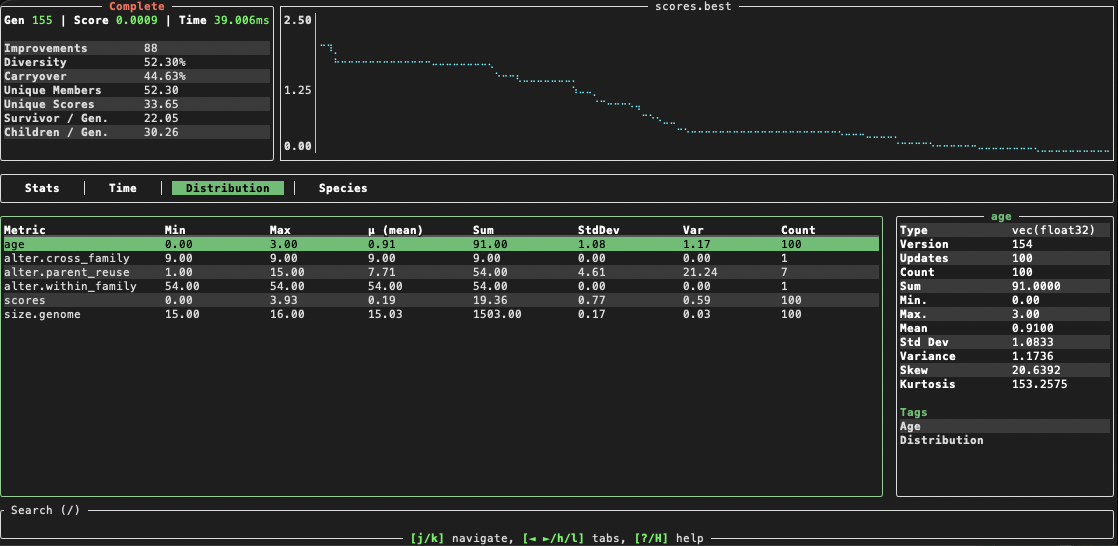Click the Tags heading in detail panel
This screenshot has width=1118, height=546.
pyautogui.click(x=913, y=412)
